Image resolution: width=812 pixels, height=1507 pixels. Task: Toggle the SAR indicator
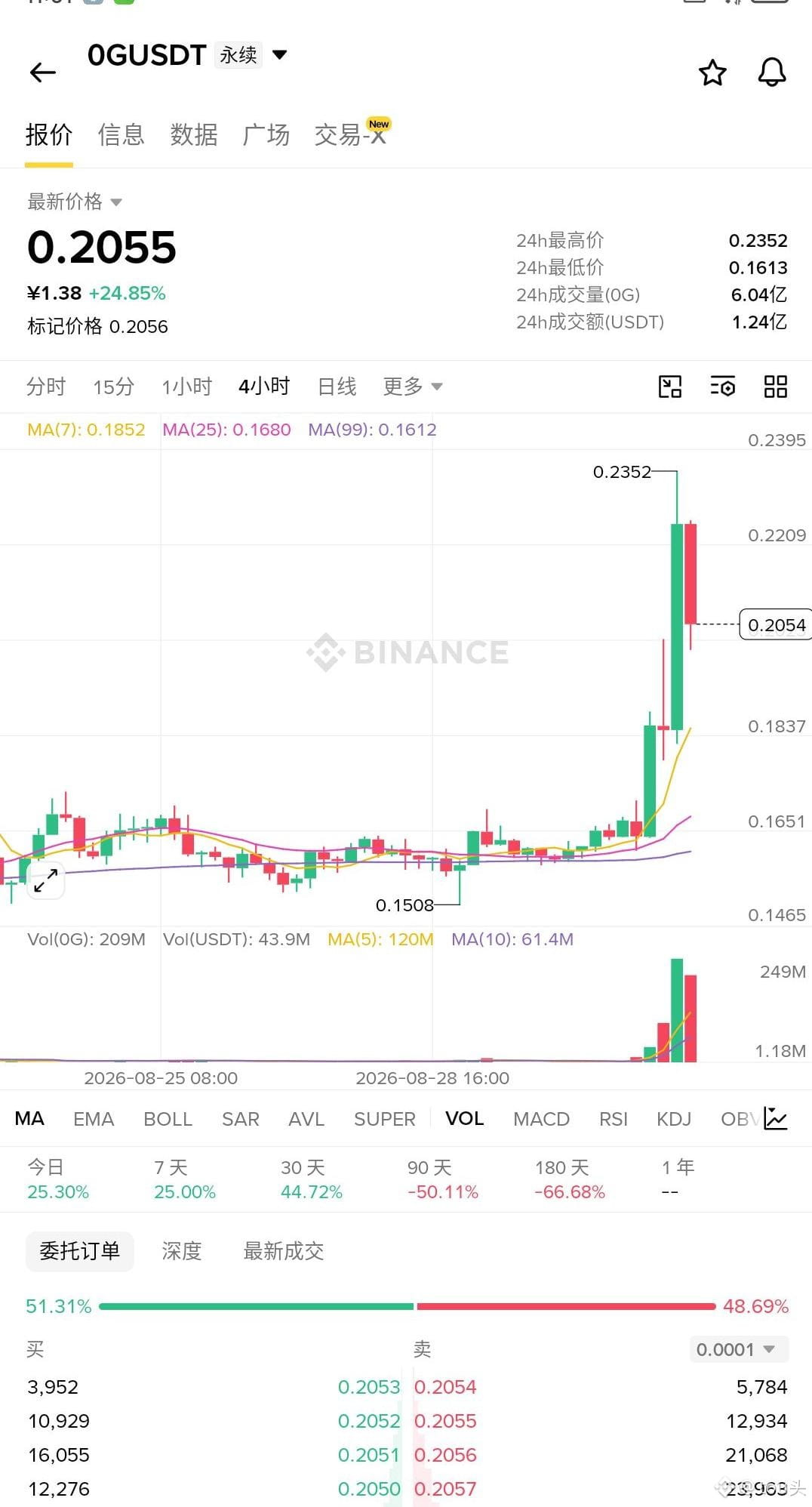241,1119
